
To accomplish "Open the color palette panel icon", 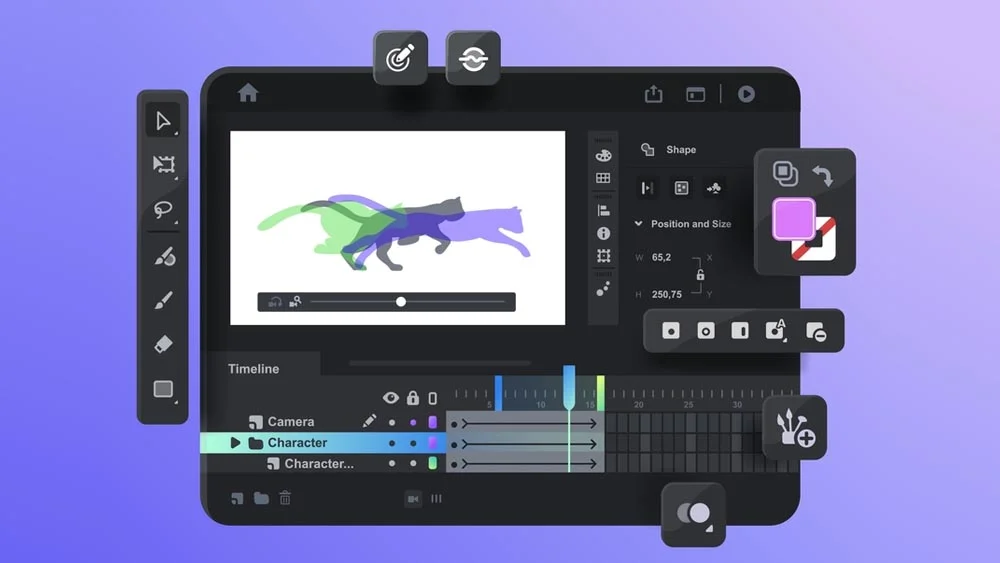I will [x=603, y=155].
